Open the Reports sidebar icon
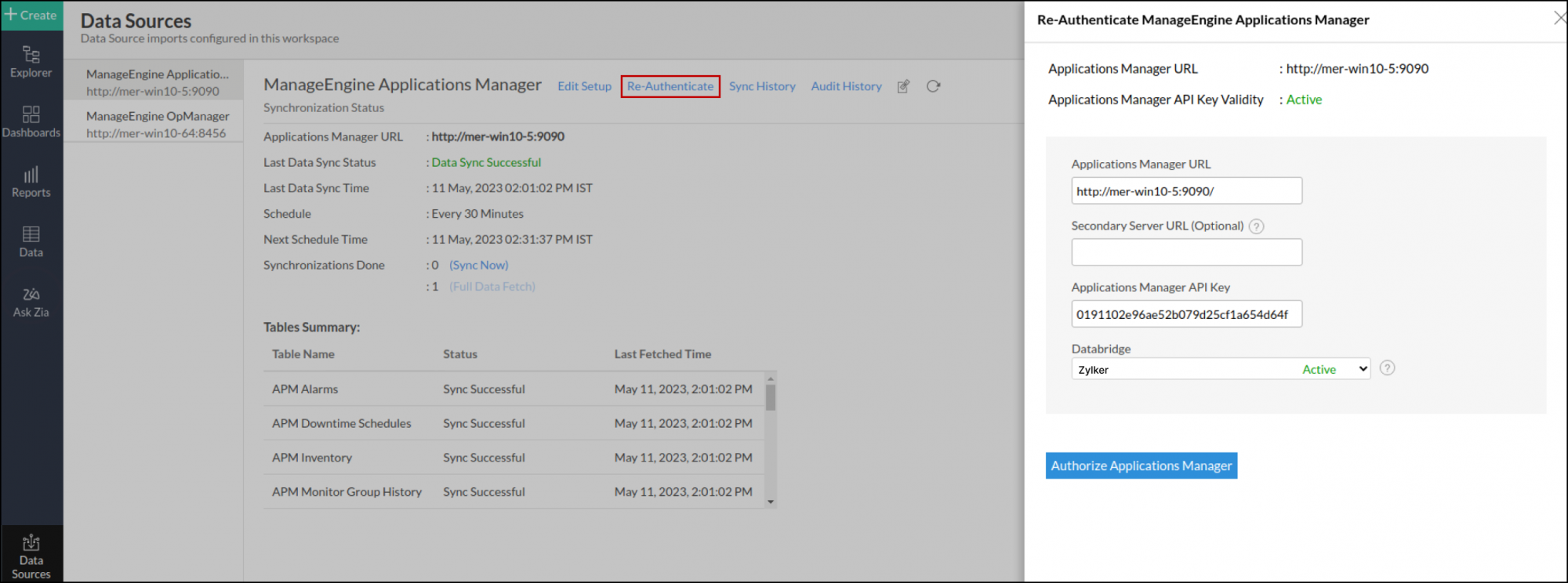 31,182
